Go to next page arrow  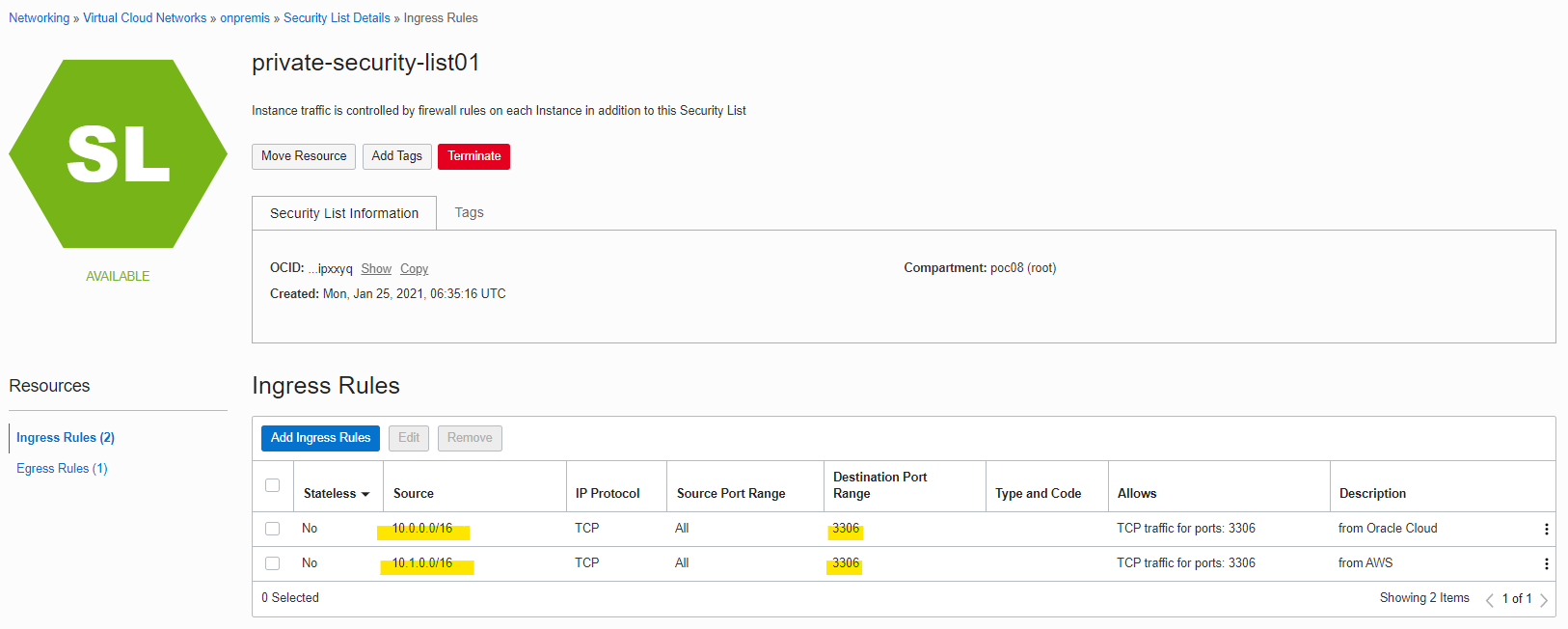(x=1544, y=599)
